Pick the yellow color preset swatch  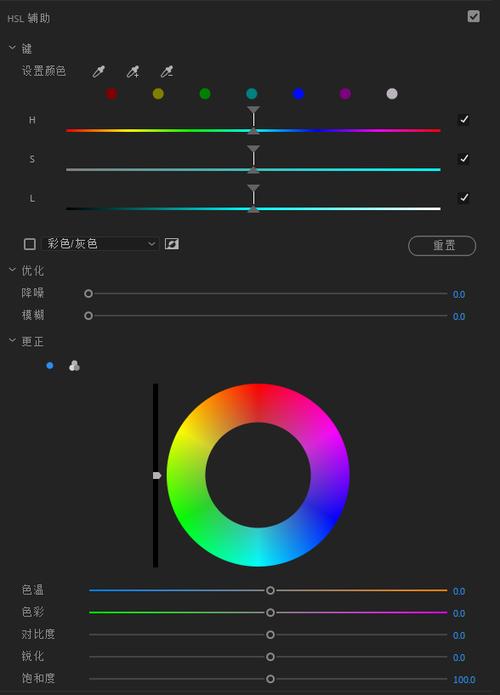pos(158,94)
